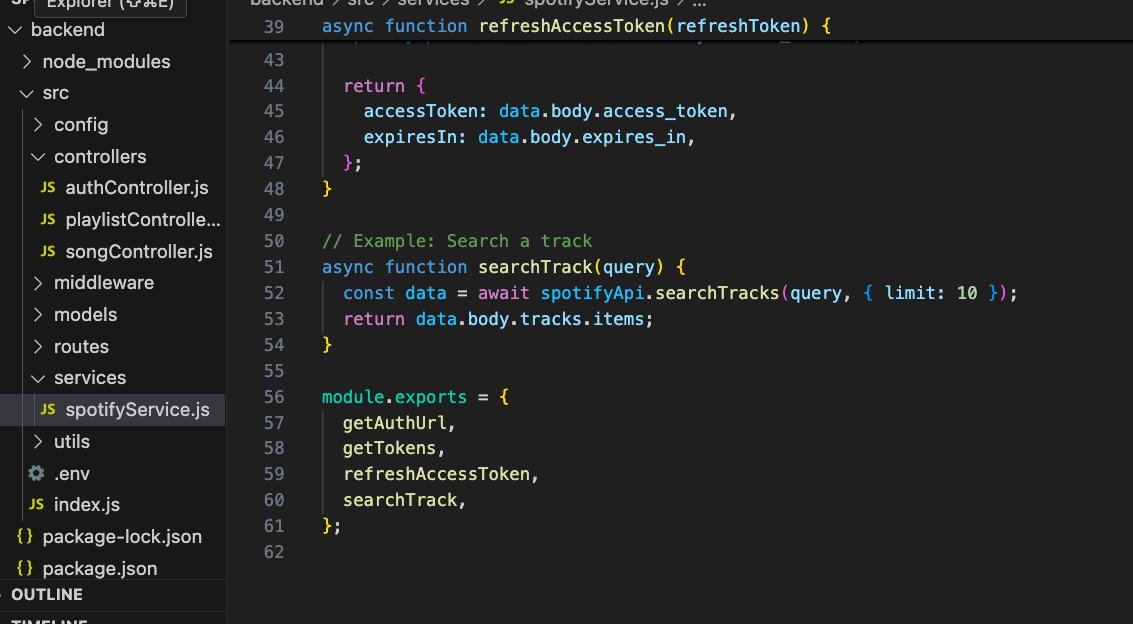Click refreshAccessToken export on line 59
The height and width of the screenshot is (624, 1133).
436,474
